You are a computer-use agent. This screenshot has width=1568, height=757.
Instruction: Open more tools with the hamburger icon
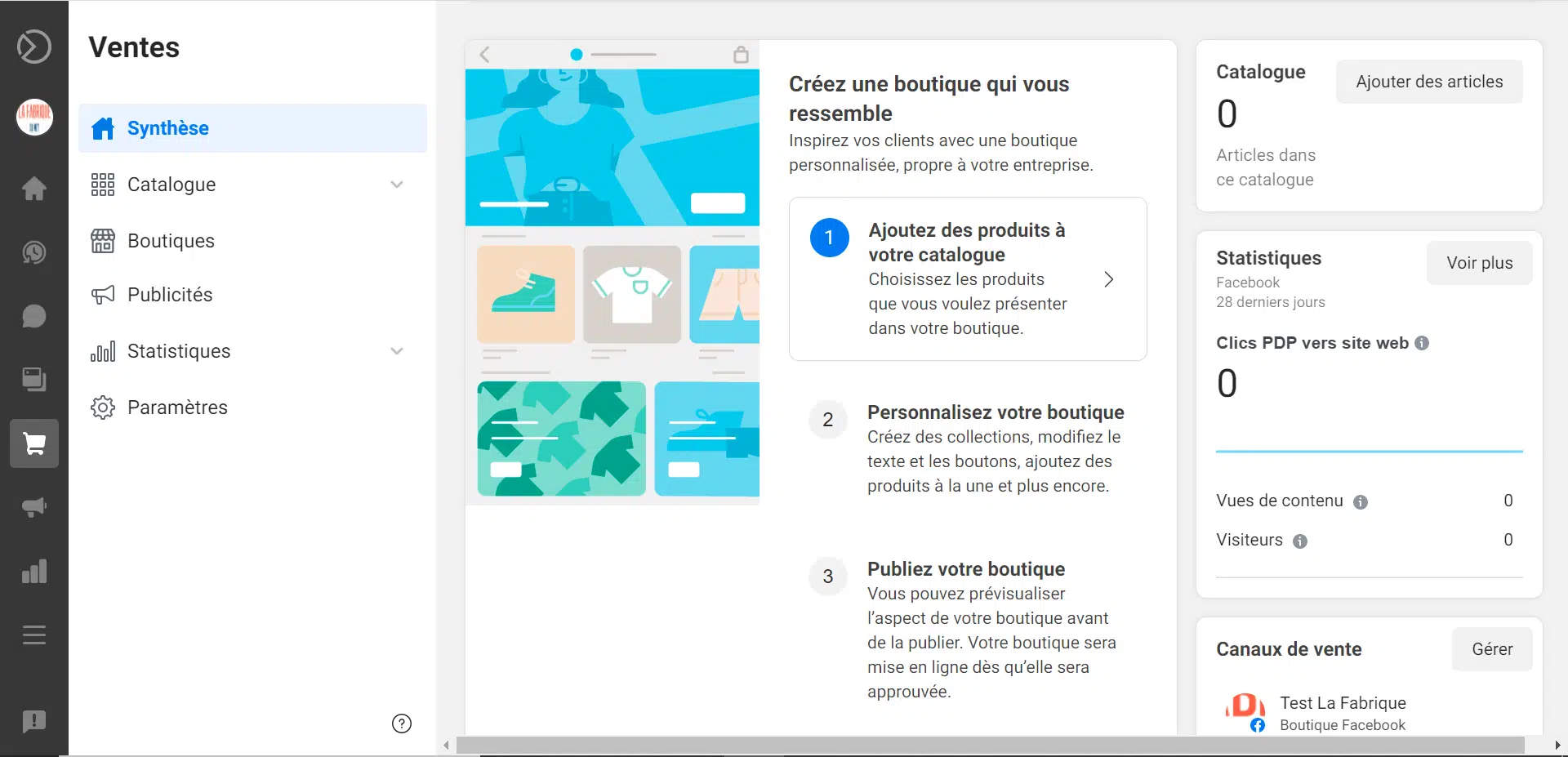[33, 635]
